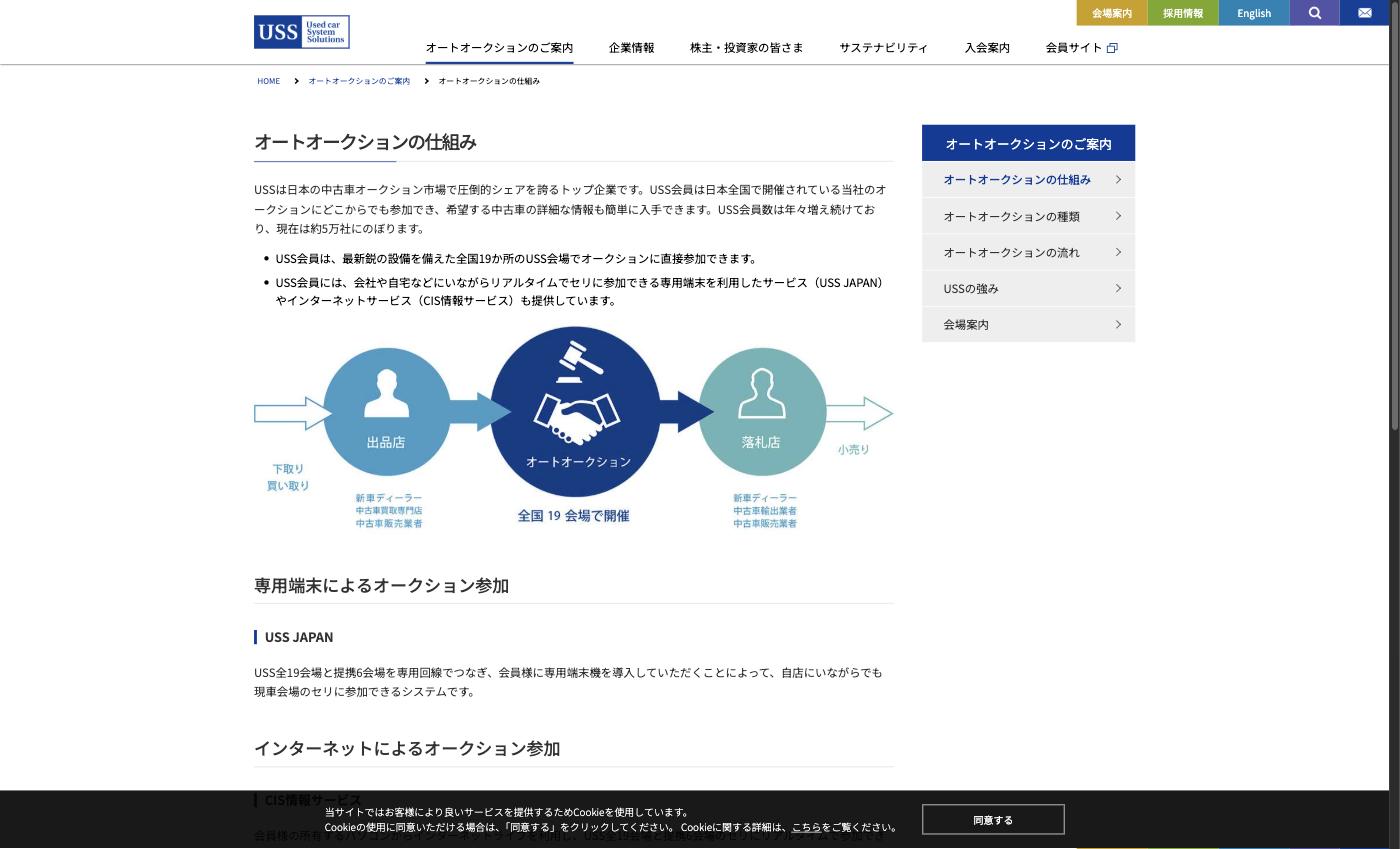Click chevron next to オートオークションの流れ
1400x849 pixels.
[x=1118, y=252]
